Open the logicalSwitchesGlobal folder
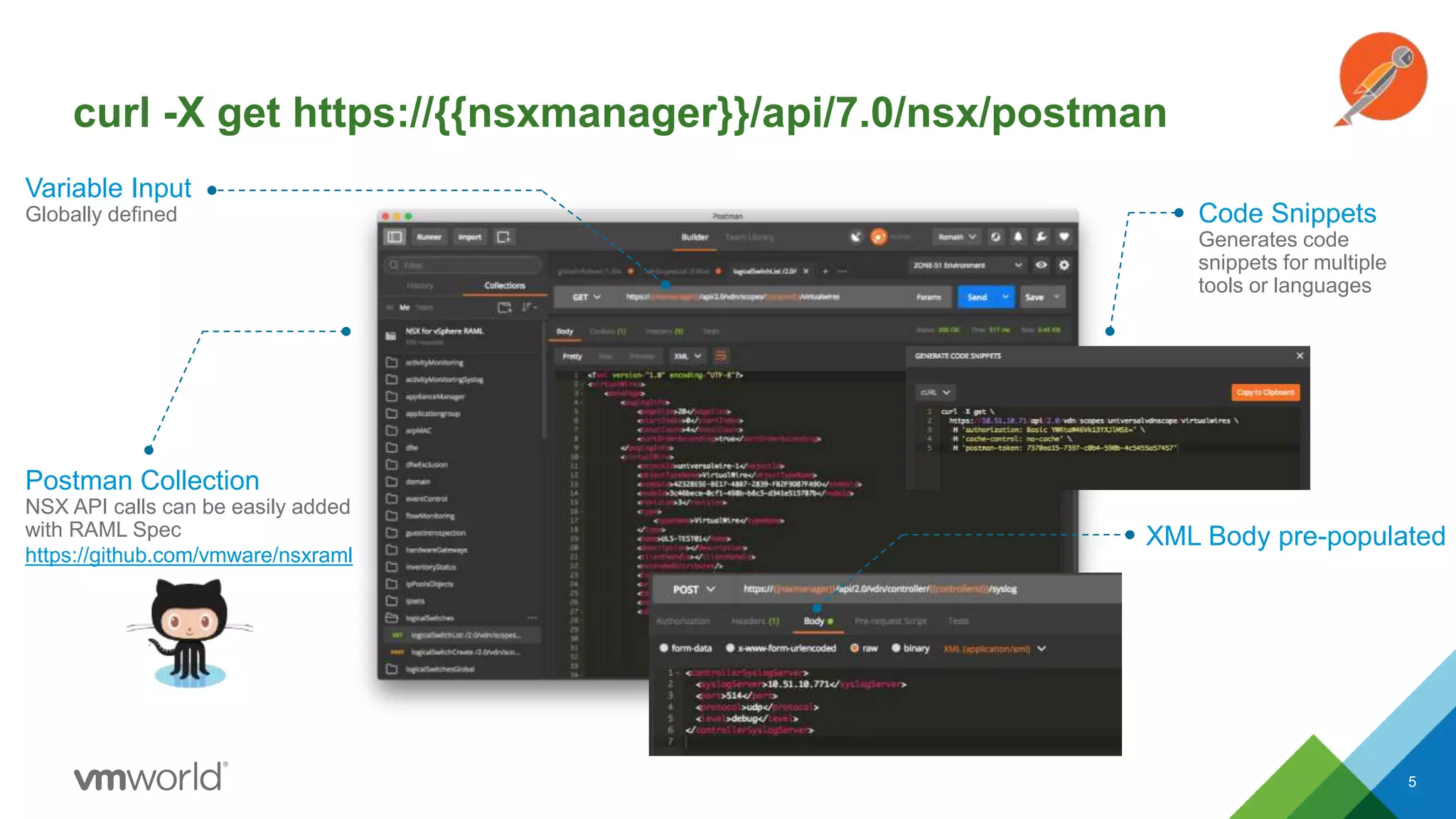Screen dimensions: 1456x819 click(x=439, y=669)
